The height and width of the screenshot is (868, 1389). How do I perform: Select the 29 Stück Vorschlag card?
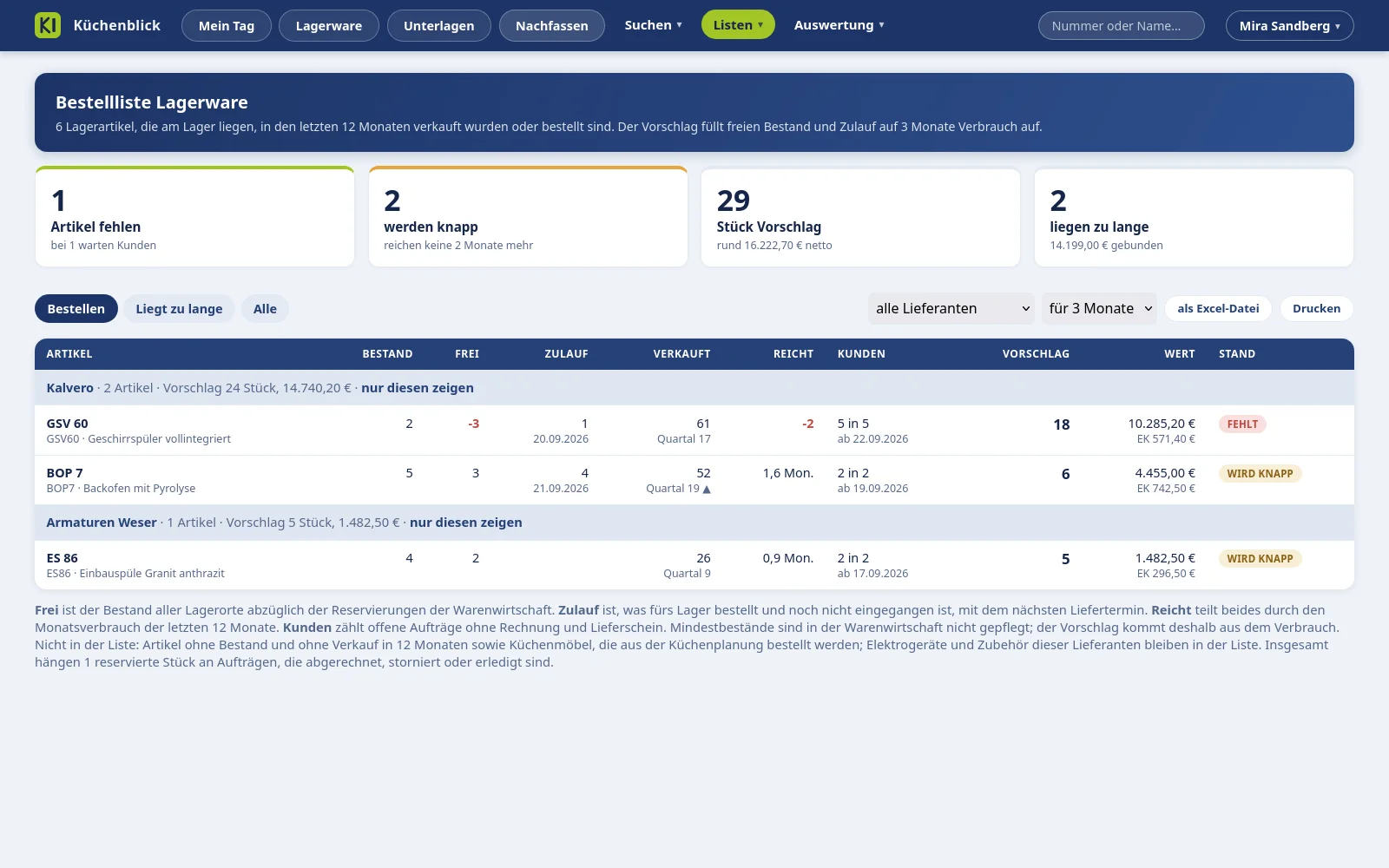[x=860, y=217]
